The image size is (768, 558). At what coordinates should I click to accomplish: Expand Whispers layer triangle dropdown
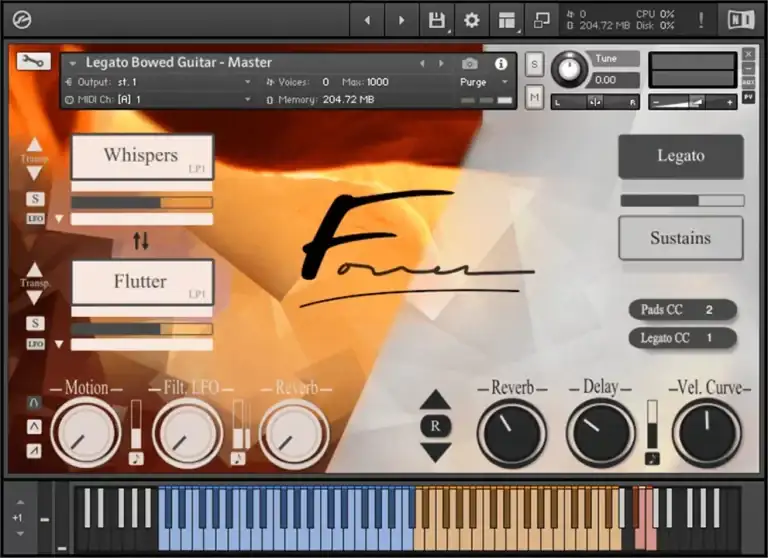pyautogui.click(x=59, y=219)
